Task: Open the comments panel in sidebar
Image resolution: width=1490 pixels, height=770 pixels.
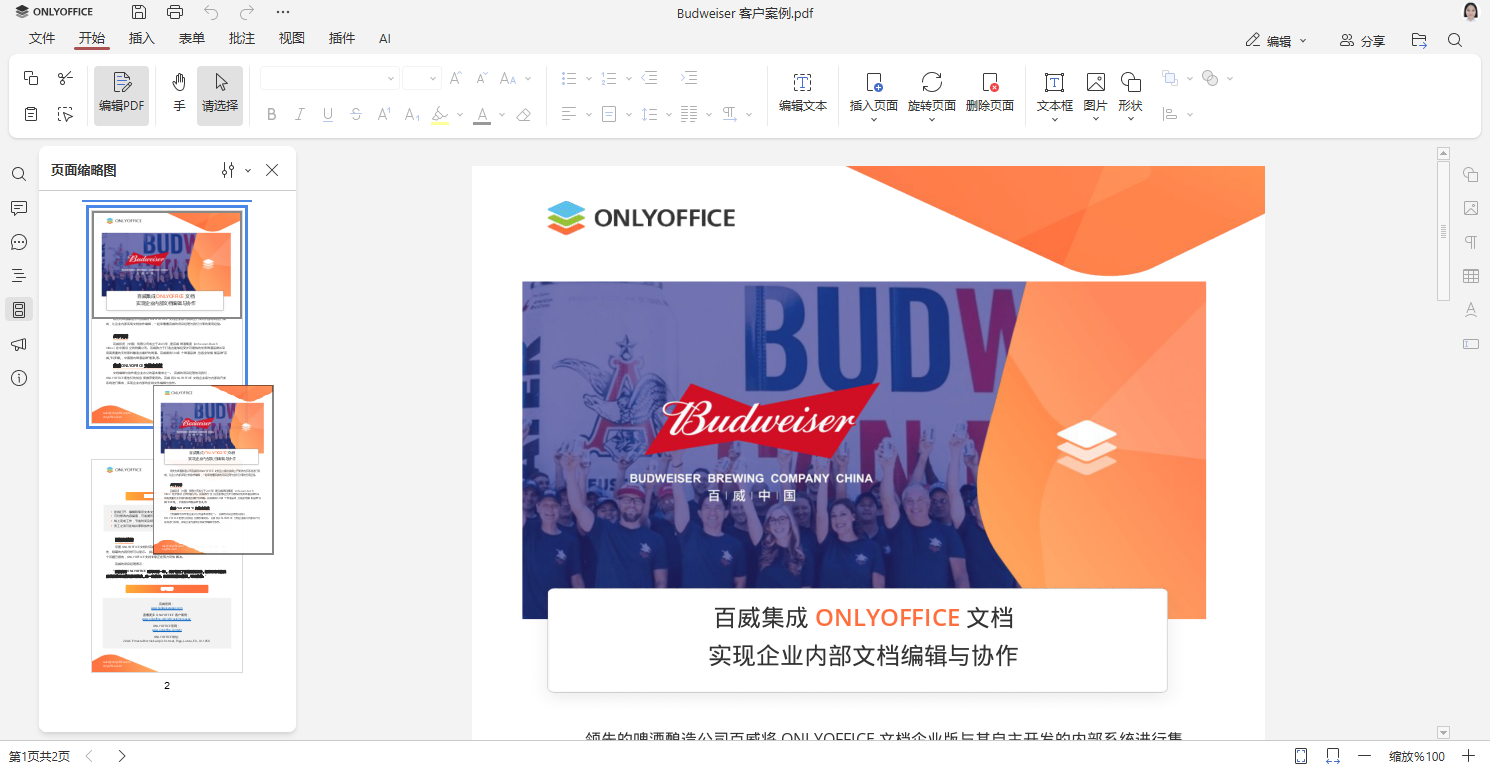Action: 19,208
